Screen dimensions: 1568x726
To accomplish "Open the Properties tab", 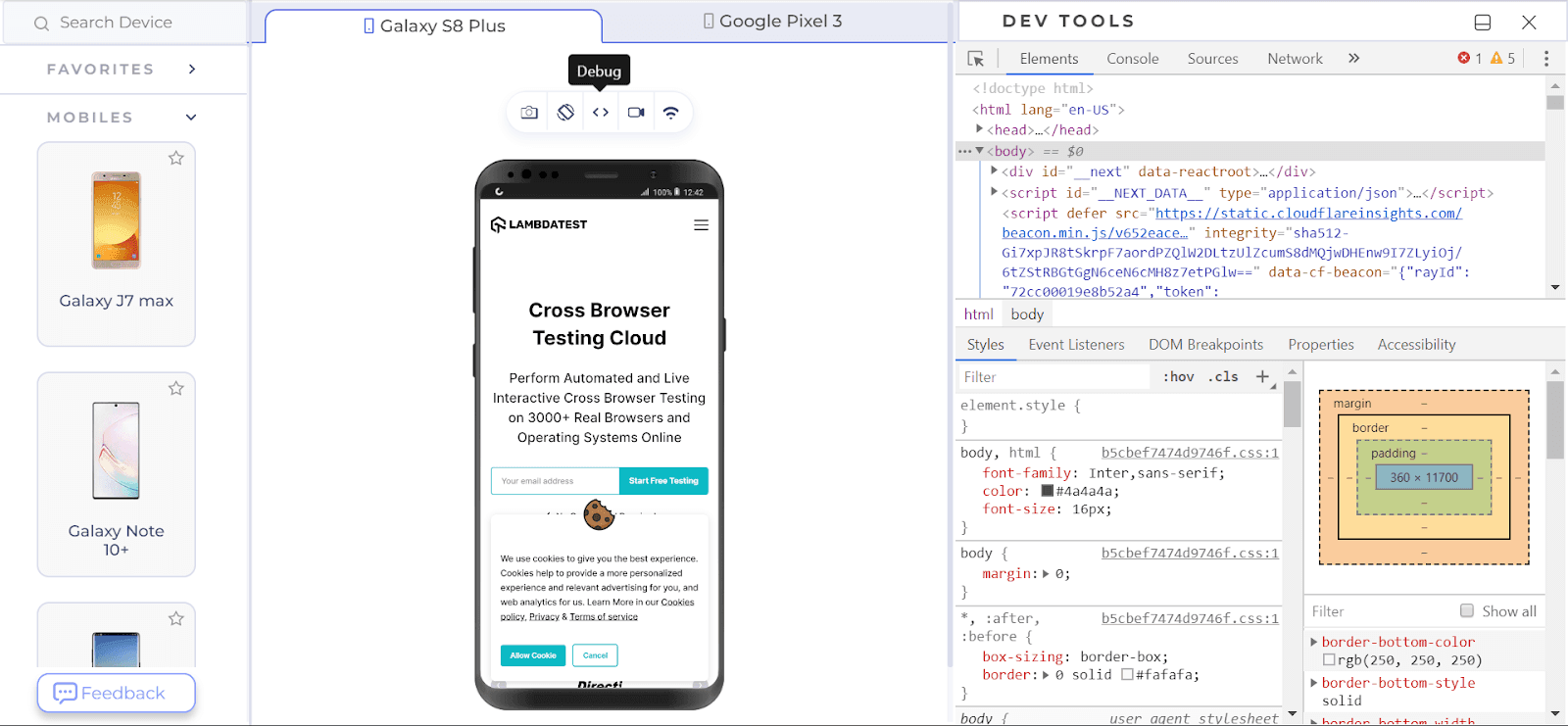I will (1321, 345).
